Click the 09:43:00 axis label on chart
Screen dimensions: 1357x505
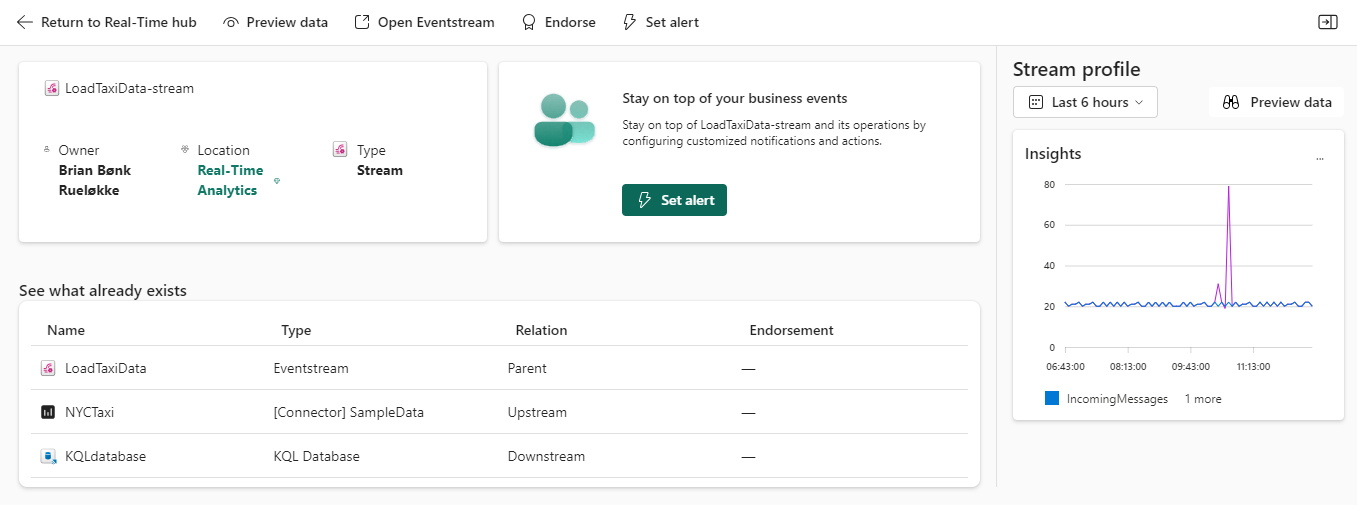(1189, 366)
